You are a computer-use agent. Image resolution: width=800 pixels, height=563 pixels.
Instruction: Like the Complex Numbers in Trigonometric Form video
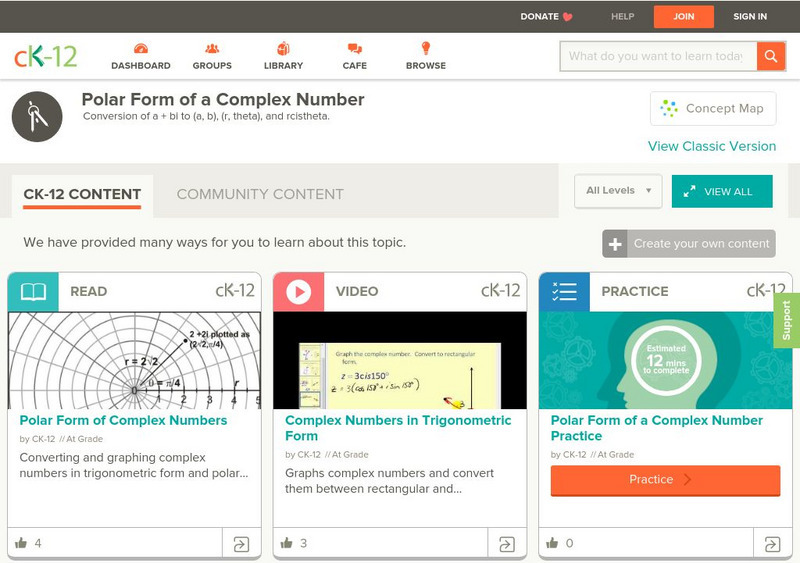pos(287,543)
